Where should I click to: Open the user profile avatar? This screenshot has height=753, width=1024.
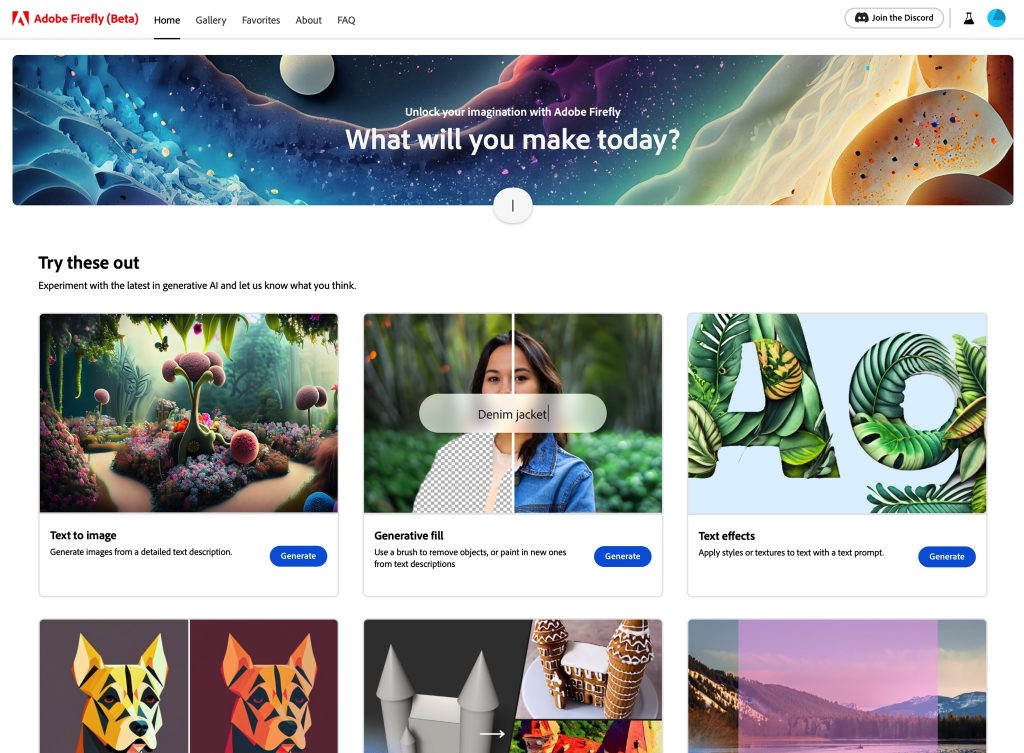coord(996,18)
